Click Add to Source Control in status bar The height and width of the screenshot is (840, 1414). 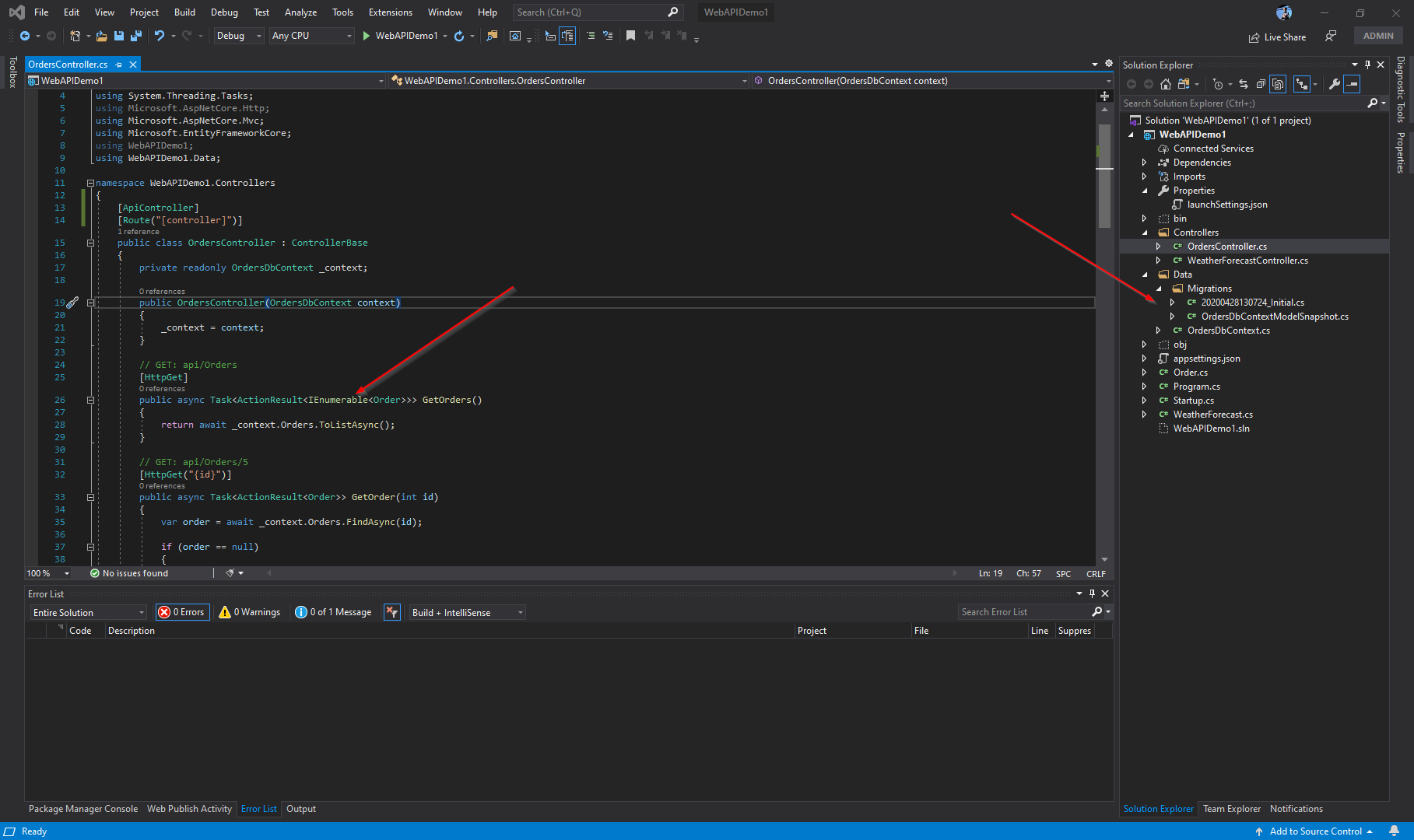[1315, 831]
